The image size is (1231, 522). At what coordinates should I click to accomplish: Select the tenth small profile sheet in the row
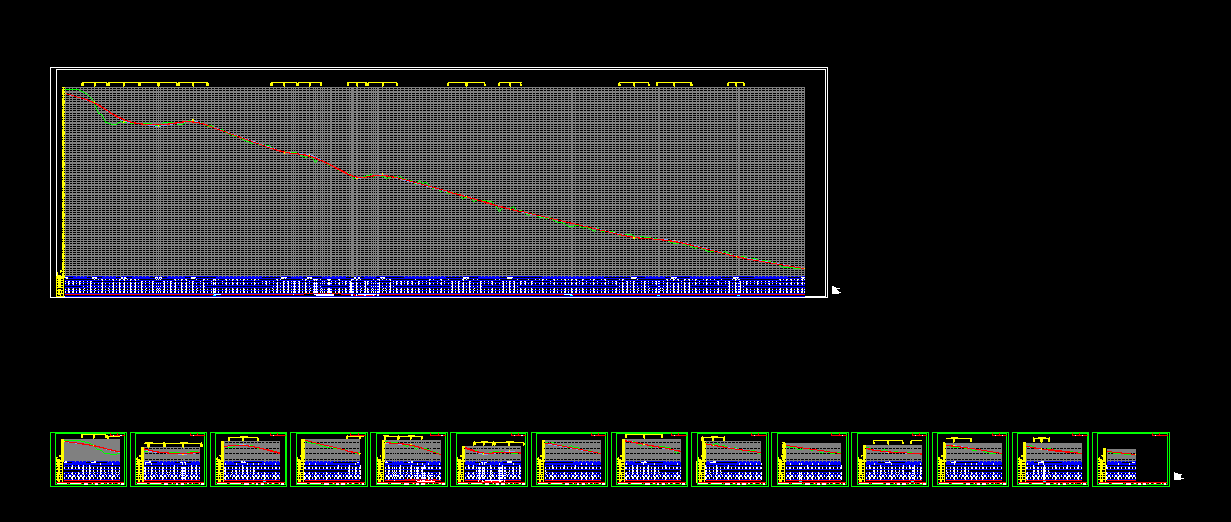pyautogui.click(x=810, y=460)
